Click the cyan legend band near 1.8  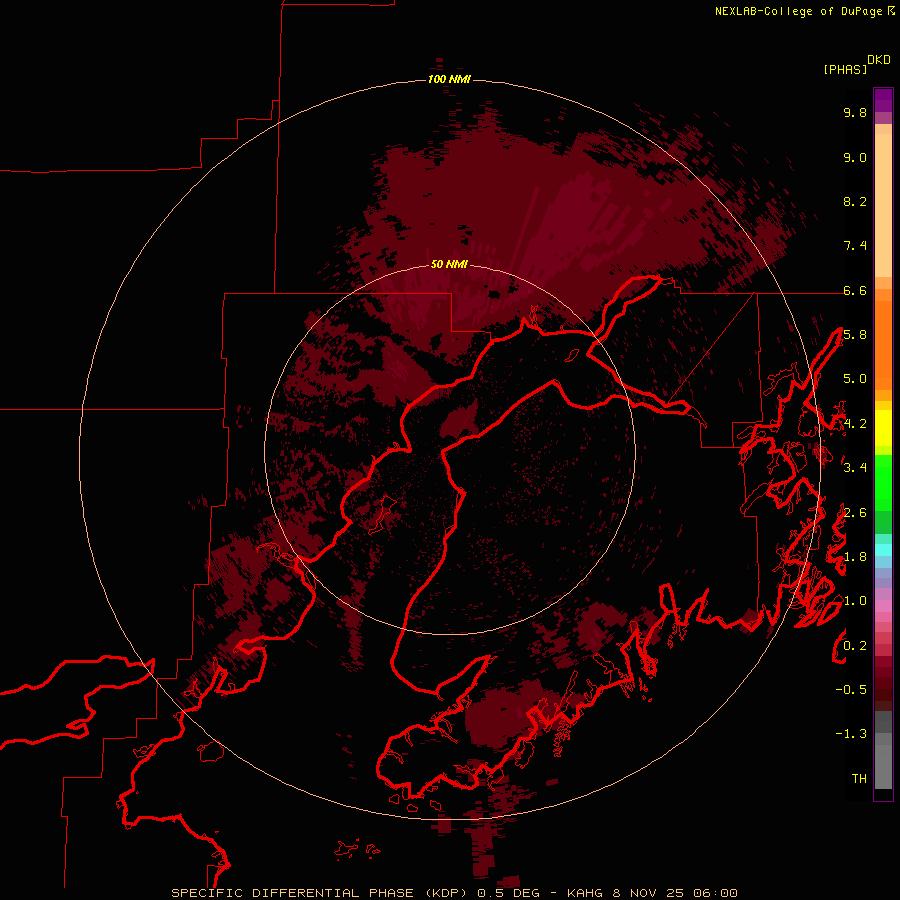(883, 550)
